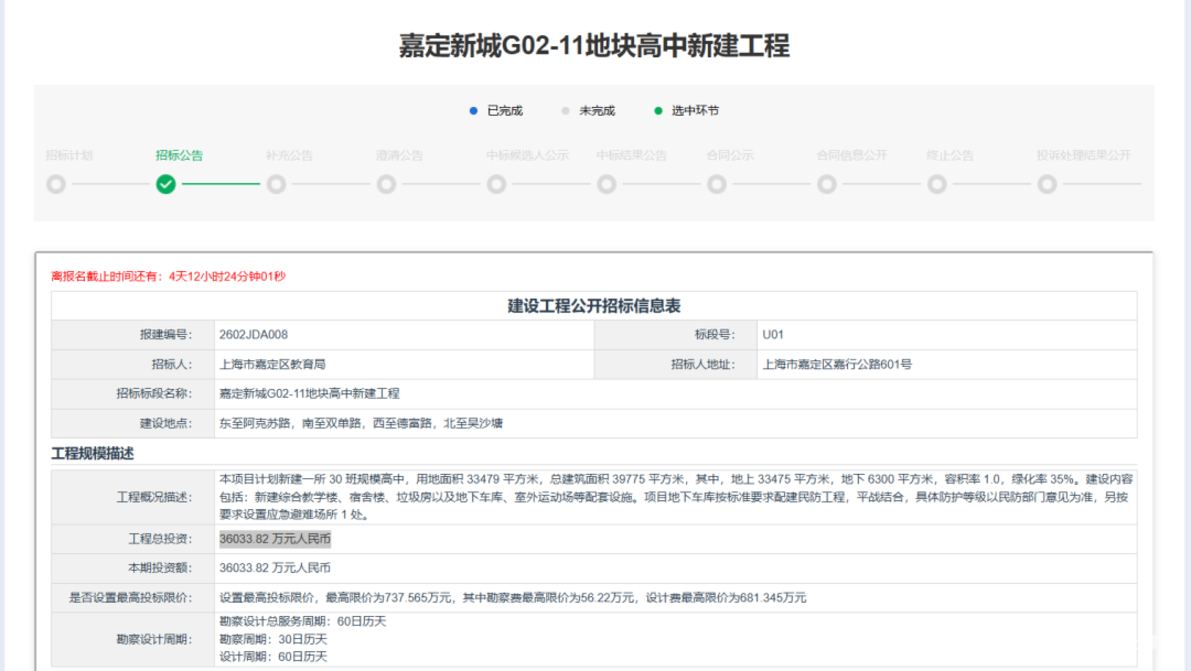Click the 选中环节 legend entry

(687, 111)
